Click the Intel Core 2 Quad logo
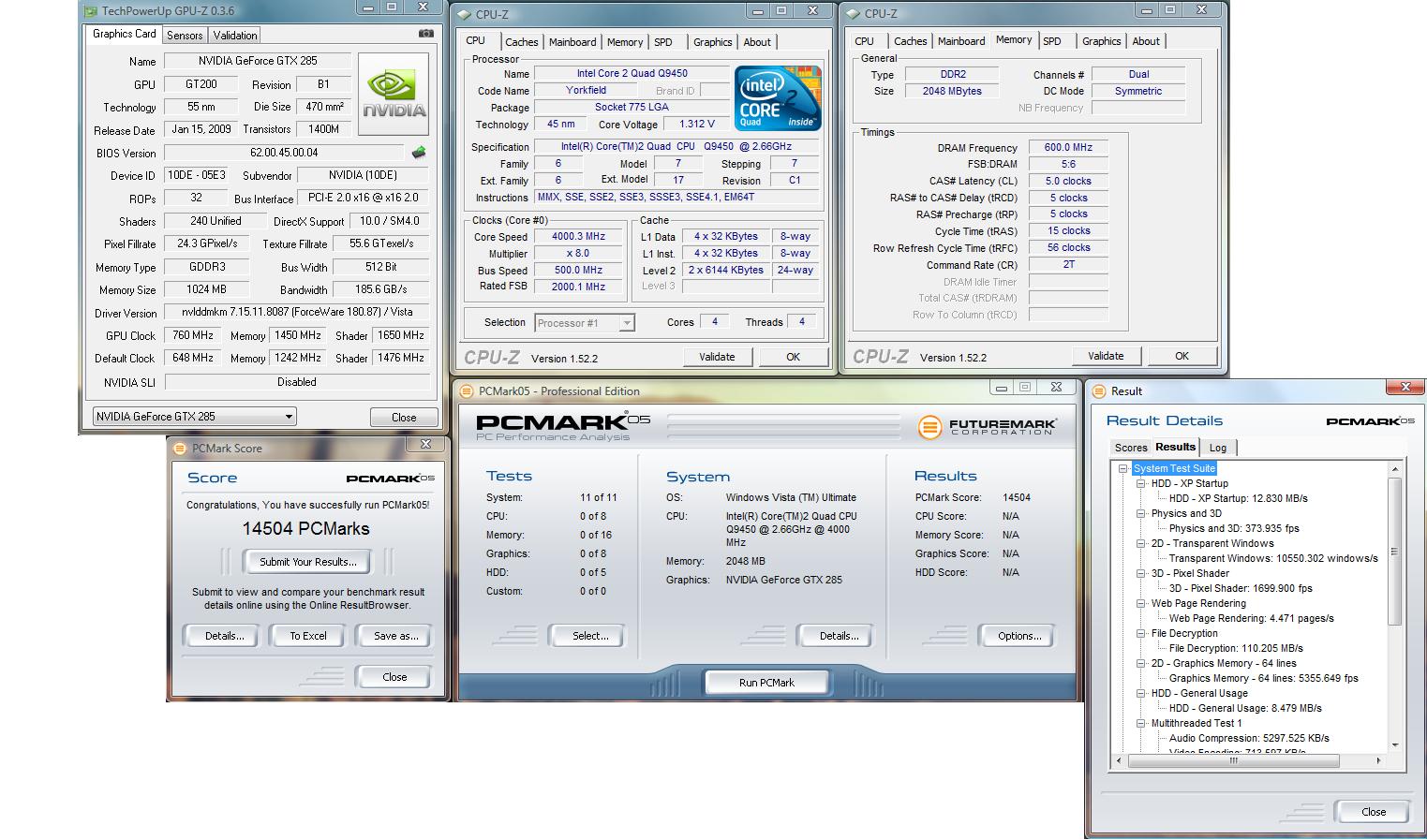Screen dimensions: 1427x840 (778, 97)
